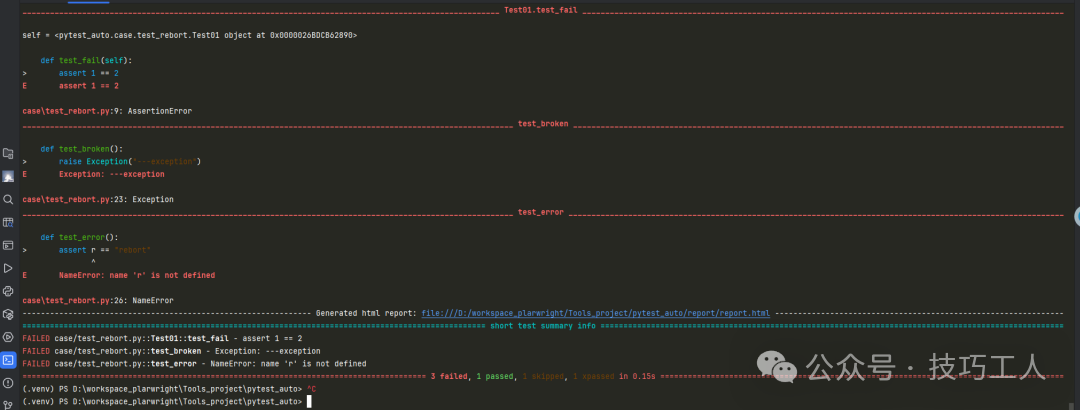Open the Problems exclamation icon
This screenshot has width=1080, height=410.
point(8,382)
